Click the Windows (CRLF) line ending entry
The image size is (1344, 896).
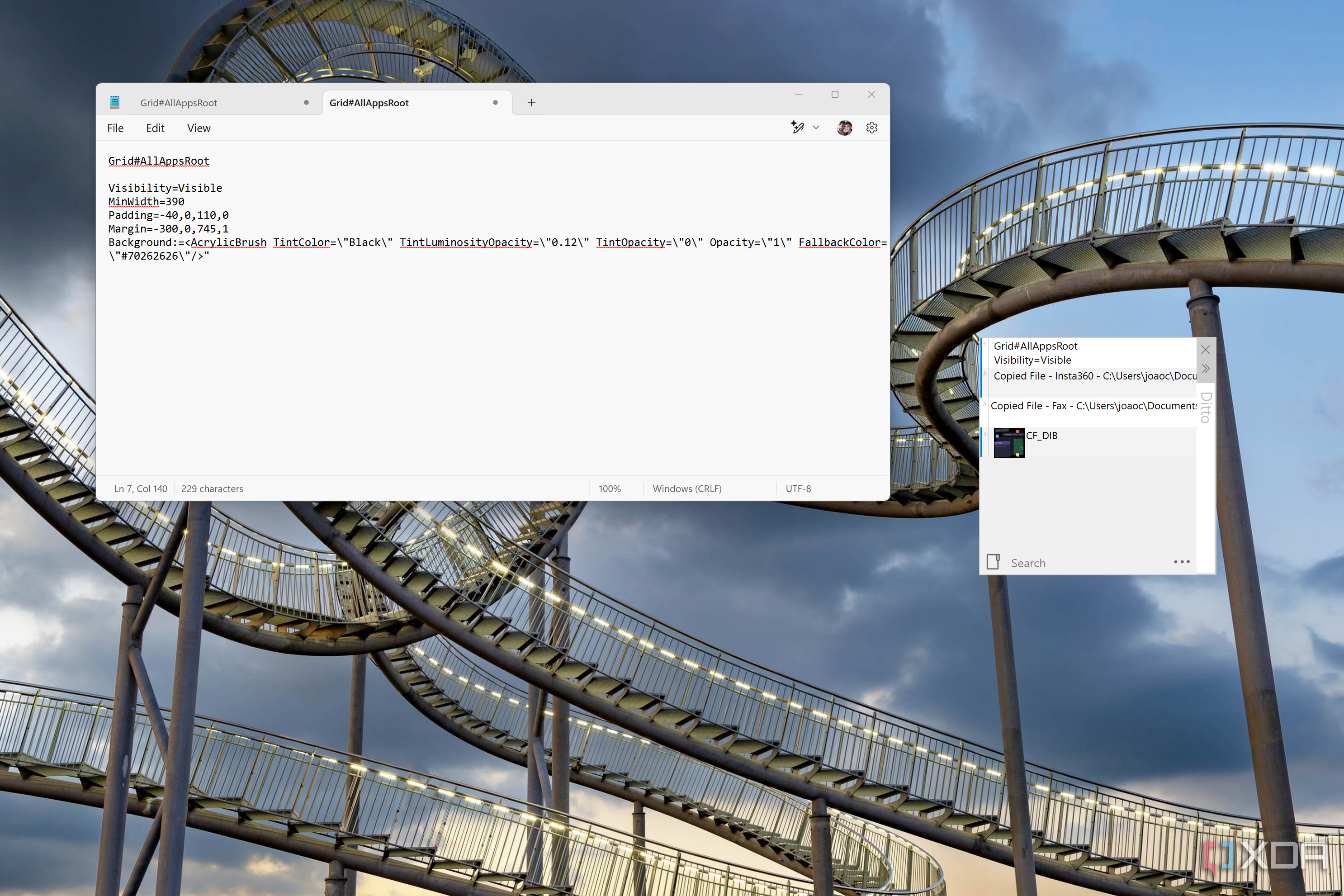click(x=687, y=488)
